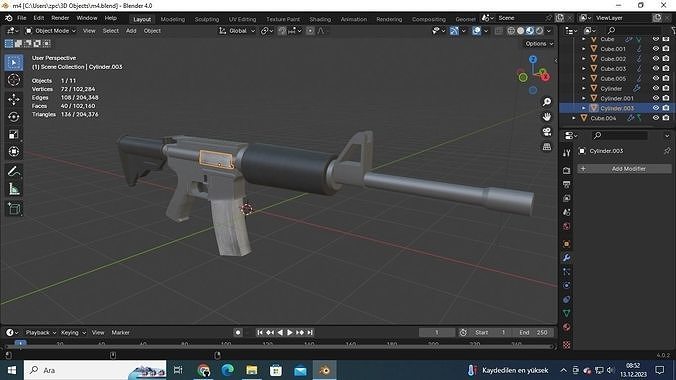Switch to Rendered viewport shading
Screen dimensions: 676x380
tap(539, 31)
